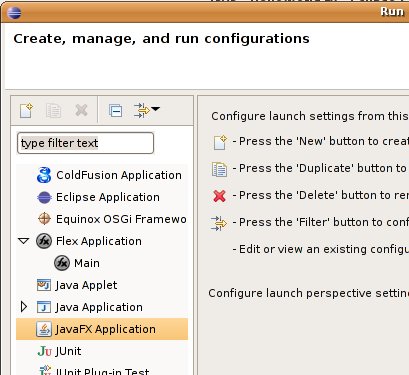Click the ColdFusion Application icon

[44, 175]
